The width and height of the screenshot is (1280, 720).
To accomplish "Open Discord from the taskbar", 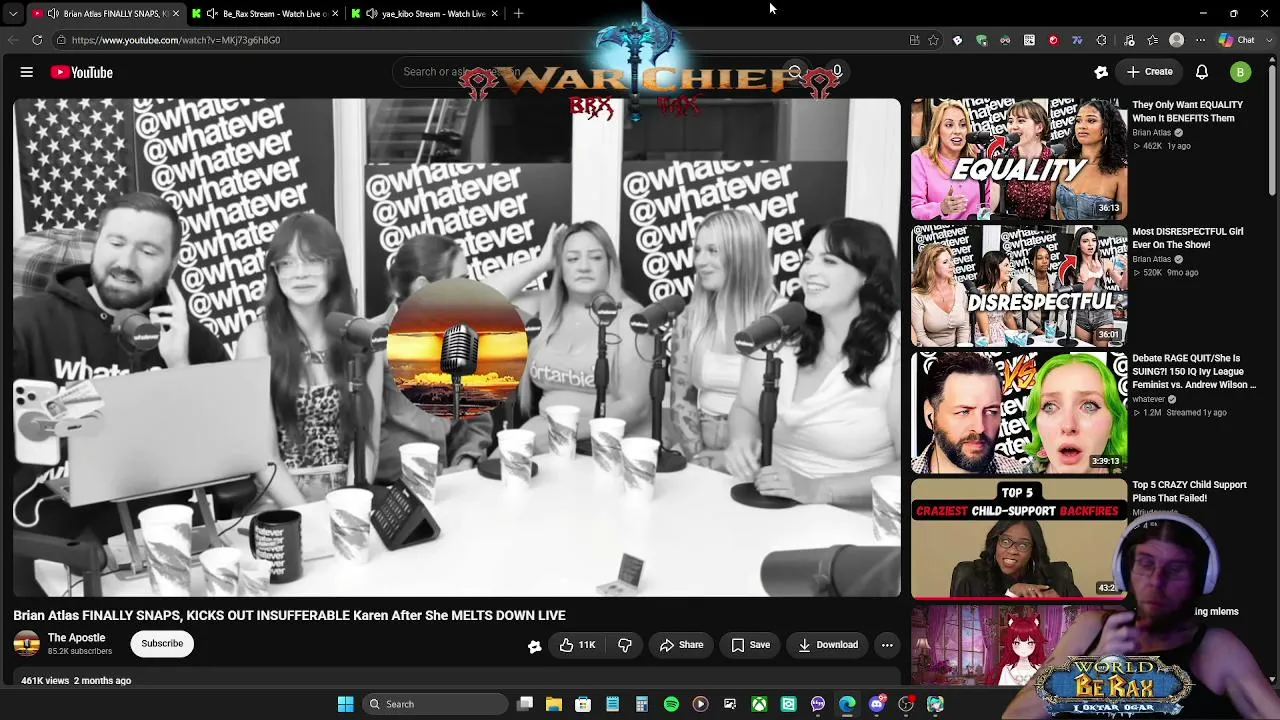I will click(877, 704).
